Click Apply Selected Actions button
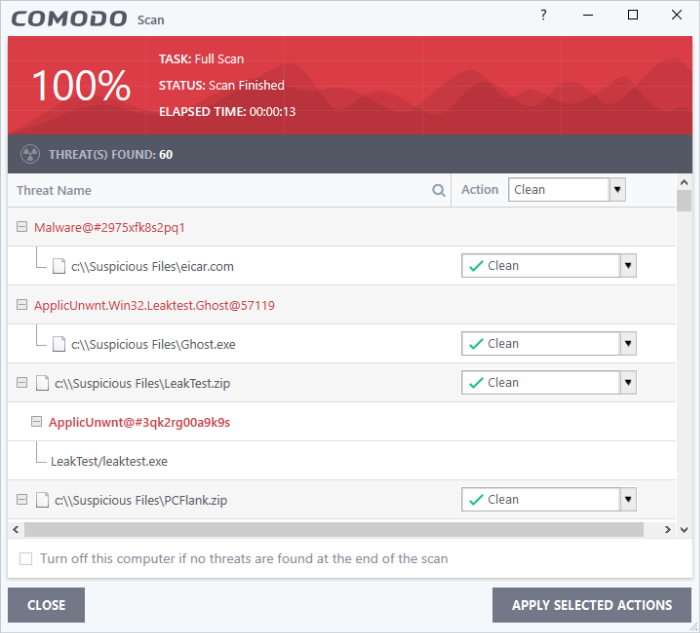Image resolution: width=700 pixels, height=633 pixels. [591, 605]
